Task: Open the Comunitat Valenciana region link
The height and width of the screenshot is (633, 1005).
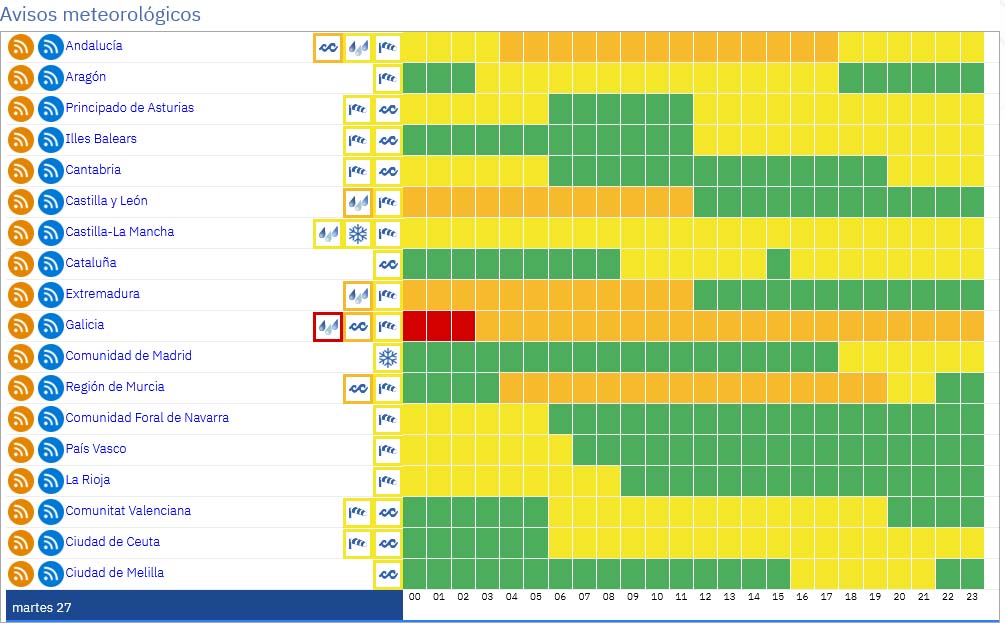Action: 128,511
